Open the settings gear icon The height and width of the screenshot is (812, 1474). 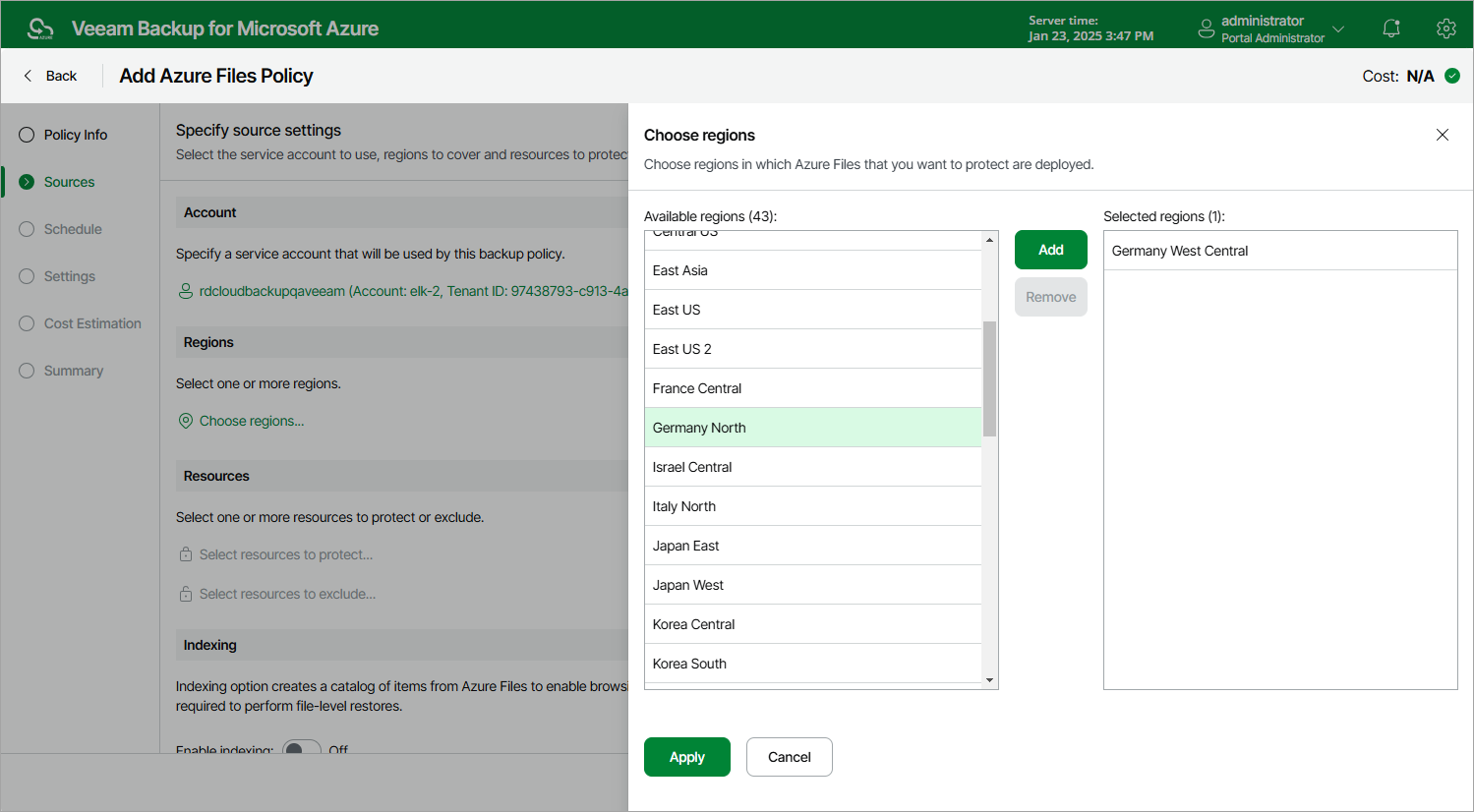tap(1445, 29)
